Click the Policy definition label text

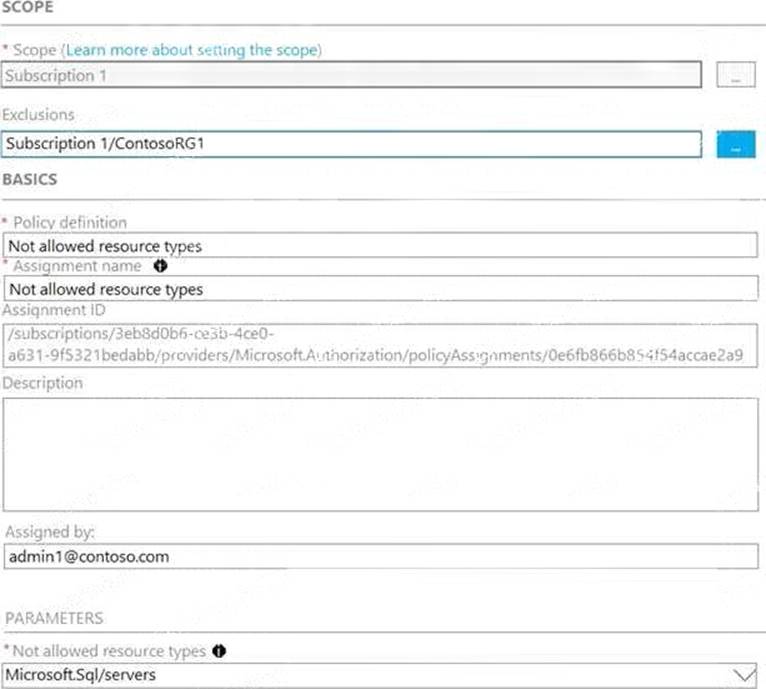tap(70, 222)
